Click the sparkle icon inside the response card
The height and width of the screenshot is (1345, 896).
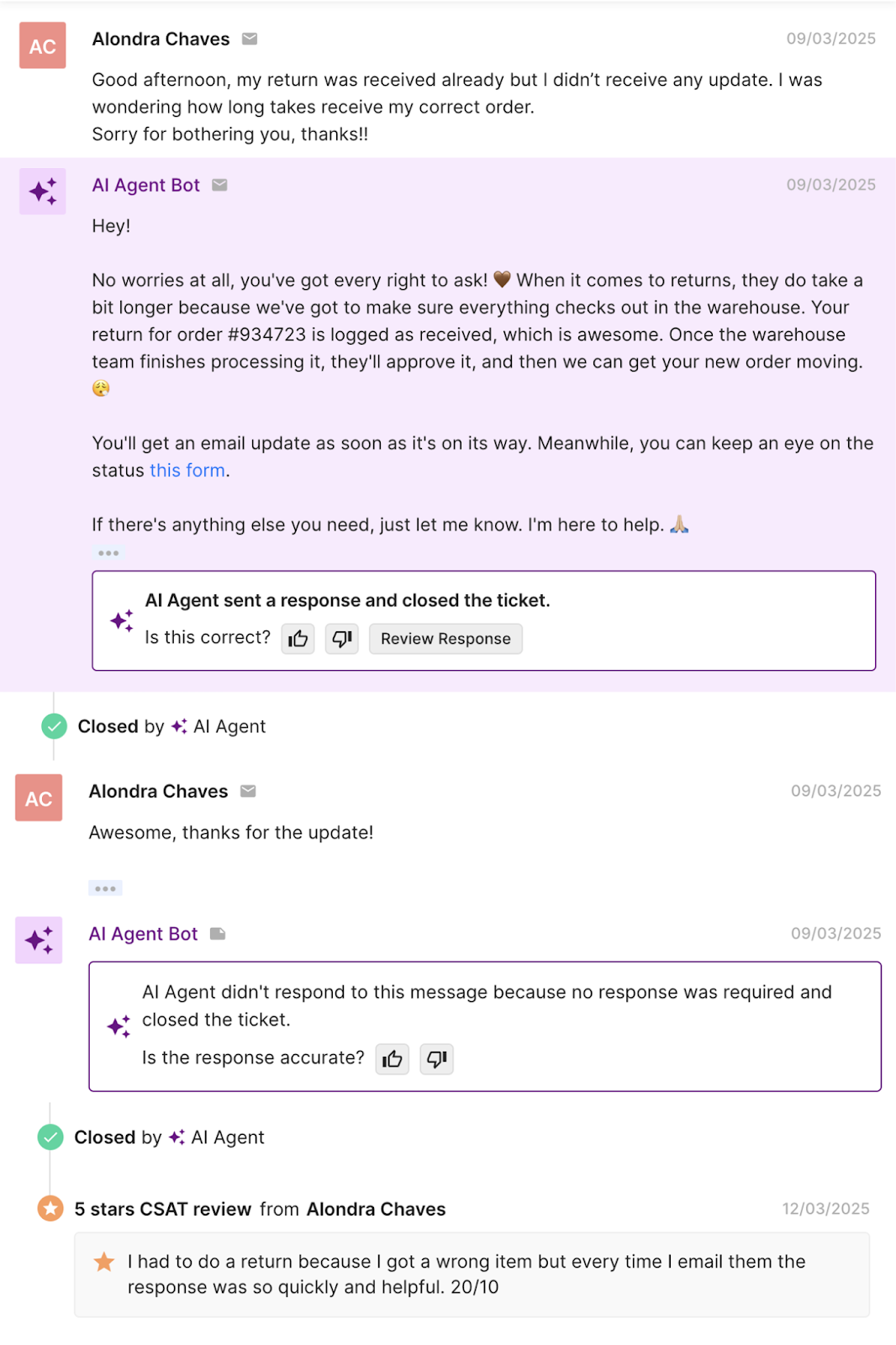click(123, 620)
